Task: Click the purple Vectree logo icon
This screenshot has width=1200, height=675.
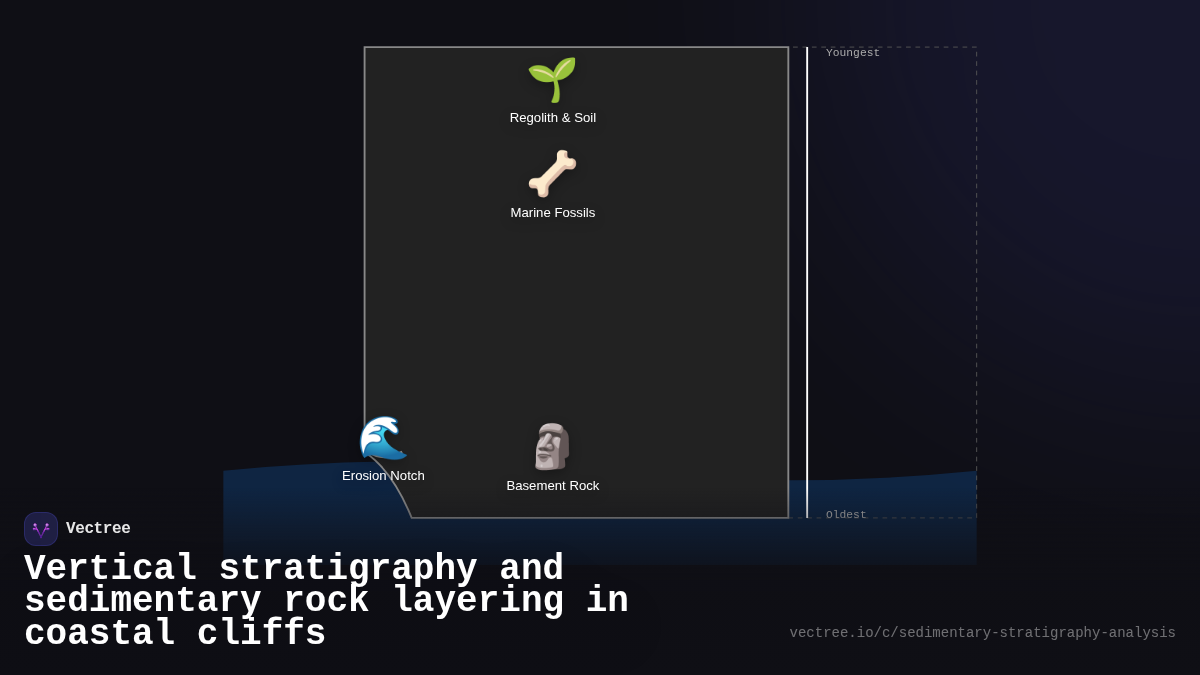Action: 41,529
